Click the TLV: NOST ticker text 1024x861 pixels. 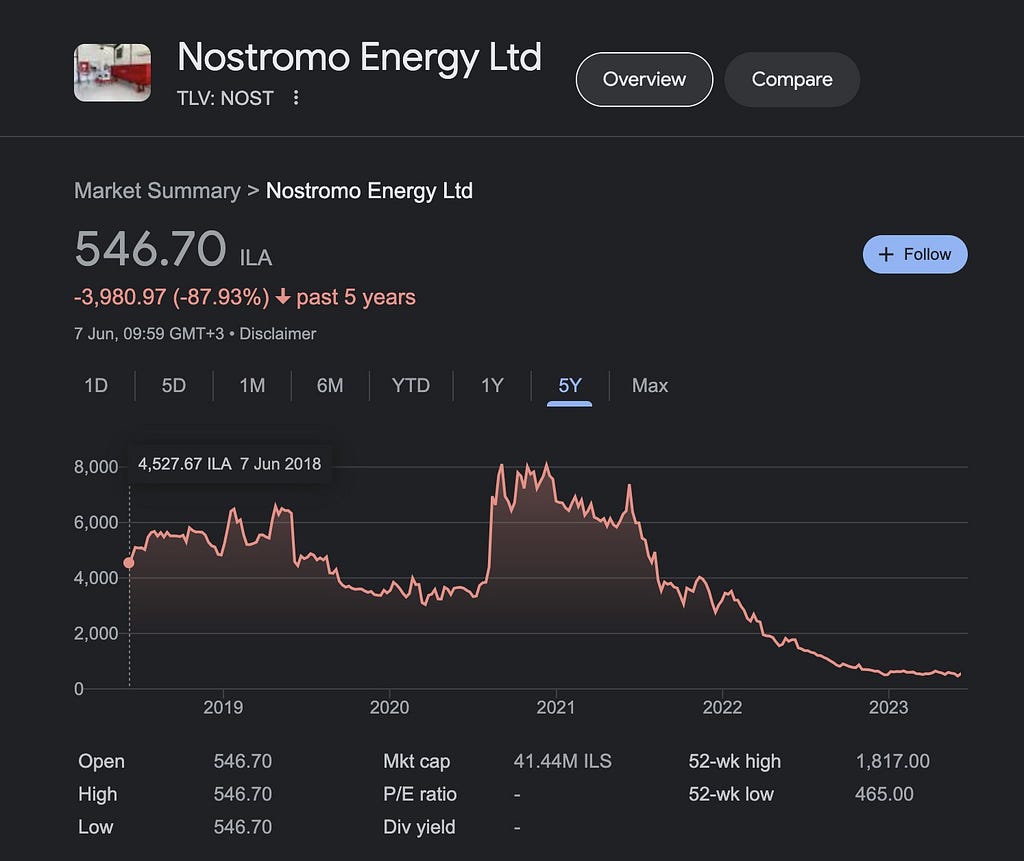click(225, 98)
